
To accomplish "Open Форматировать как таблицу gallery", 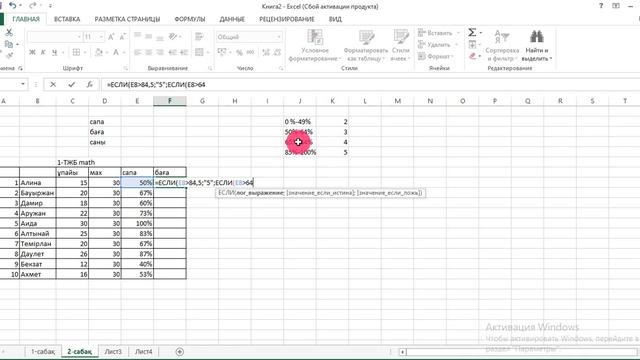I will pos(366,46).
